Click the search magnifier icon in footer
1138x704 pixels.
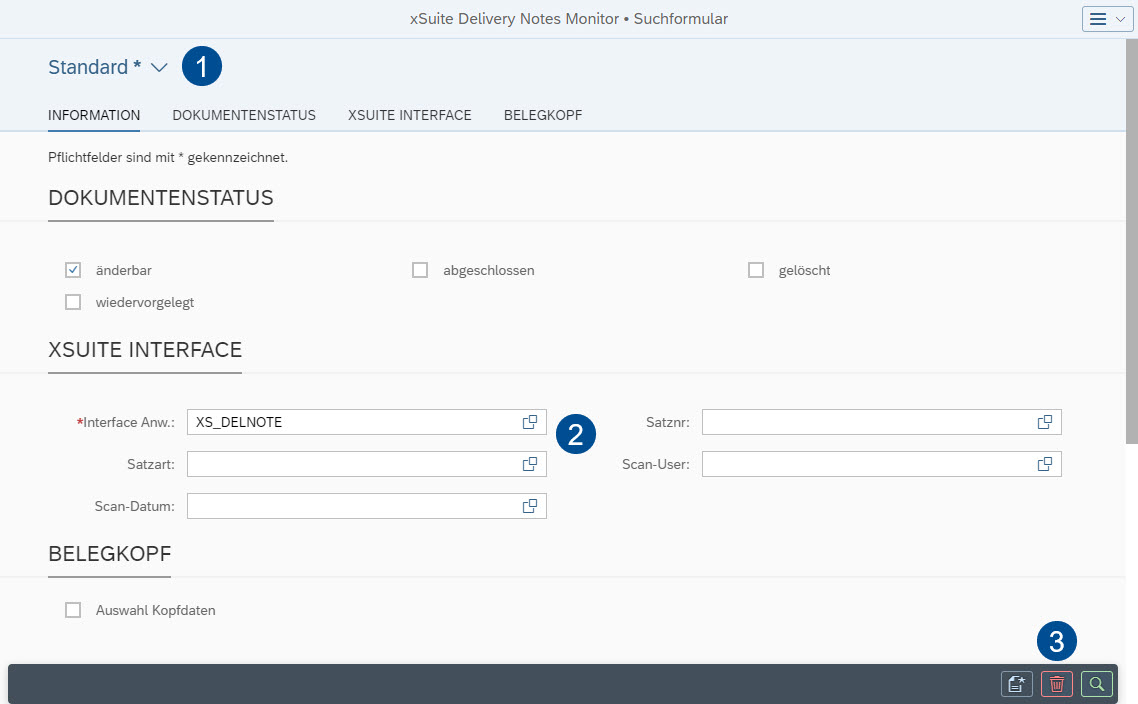click(x=1097, y=684)
